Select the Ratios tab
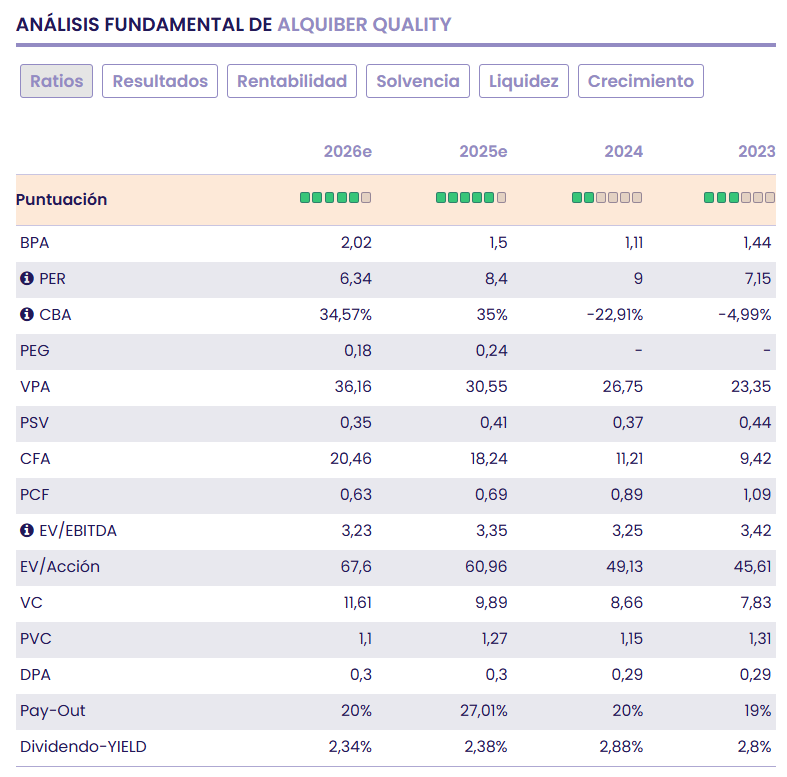Screen dimensions: 787x777 click(56, 81)
